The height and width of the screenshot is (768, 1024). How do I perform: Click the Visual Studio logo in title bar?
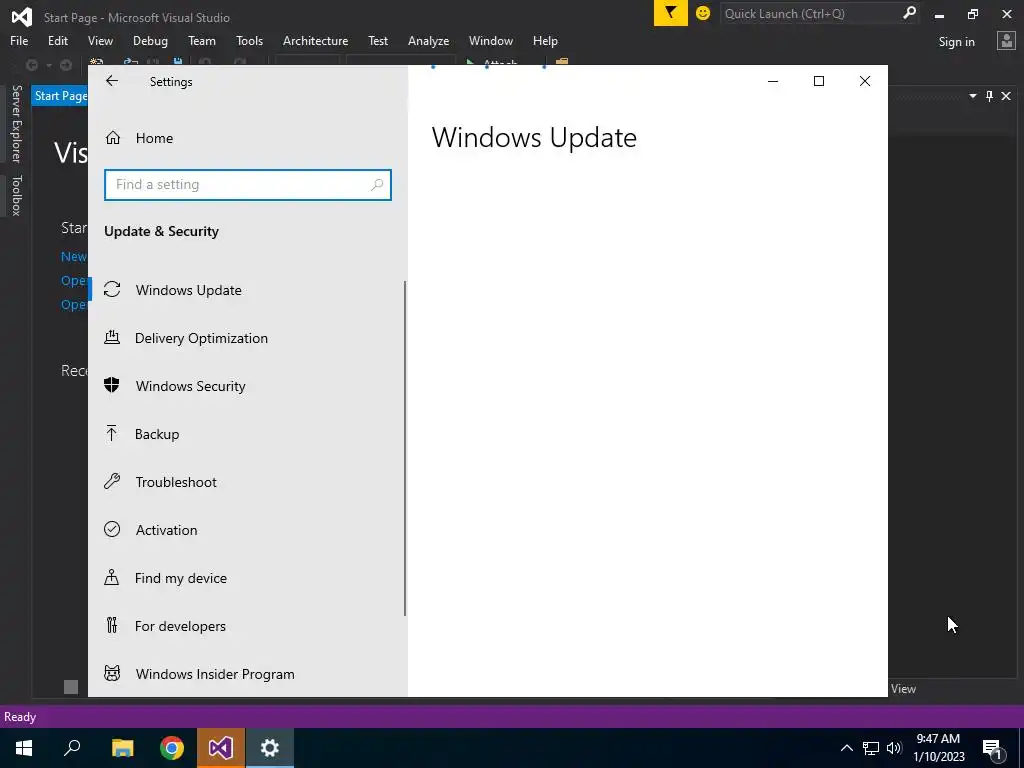pos(22,16)
